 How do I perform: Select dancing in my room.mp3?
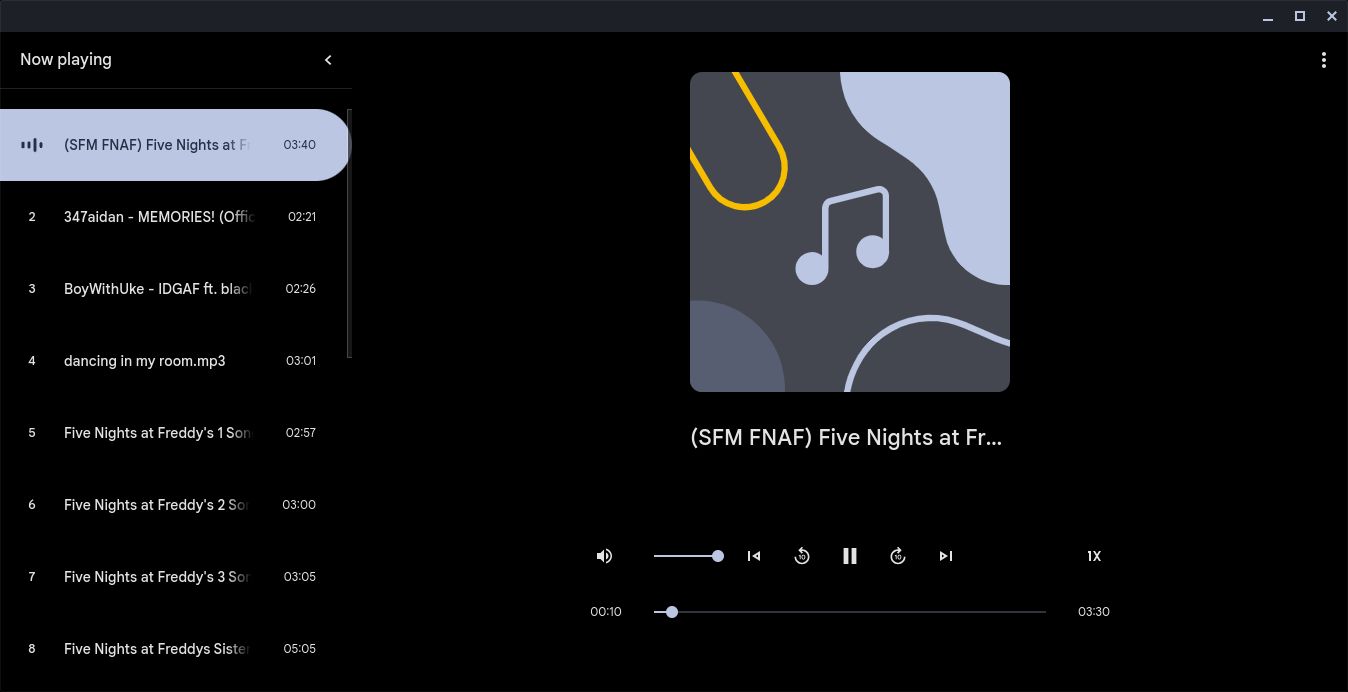175,361
